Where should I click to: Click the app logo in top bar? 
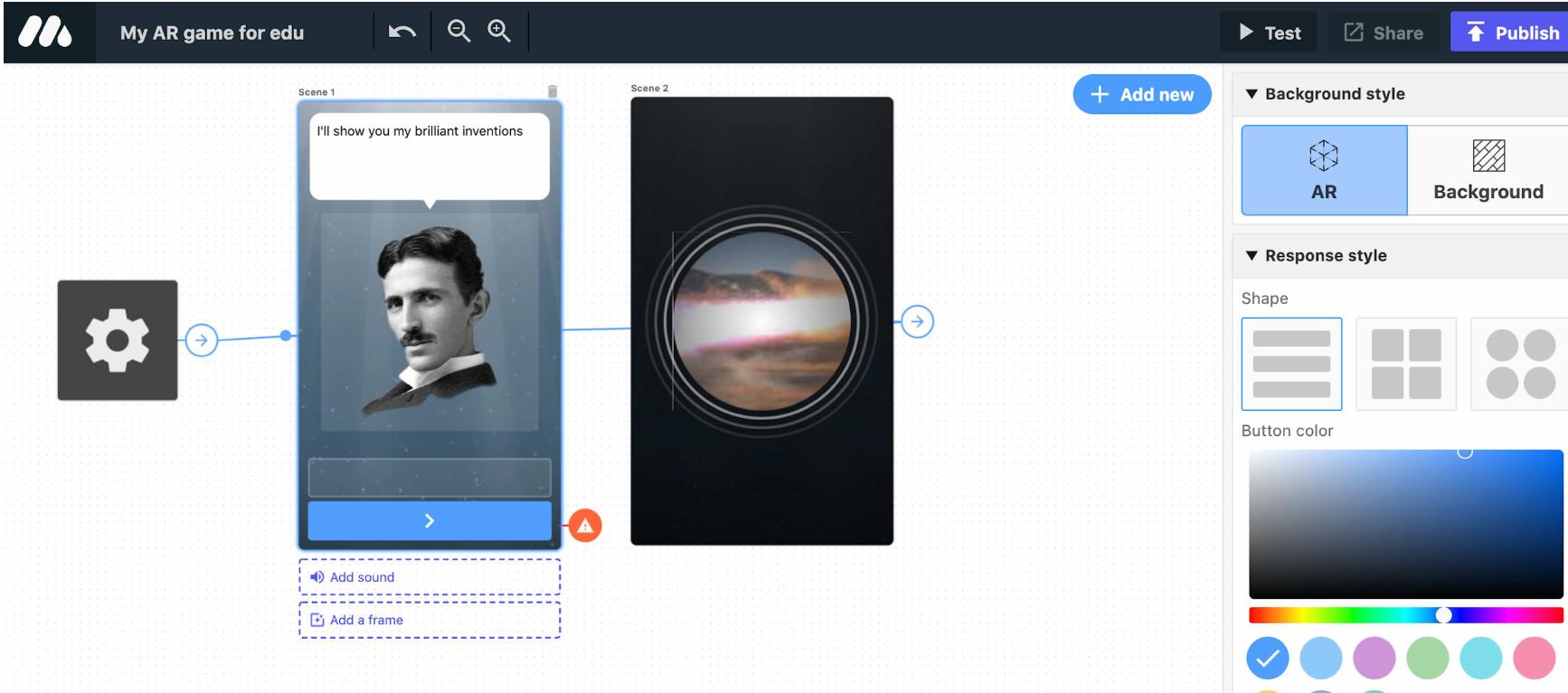(45, 33)
